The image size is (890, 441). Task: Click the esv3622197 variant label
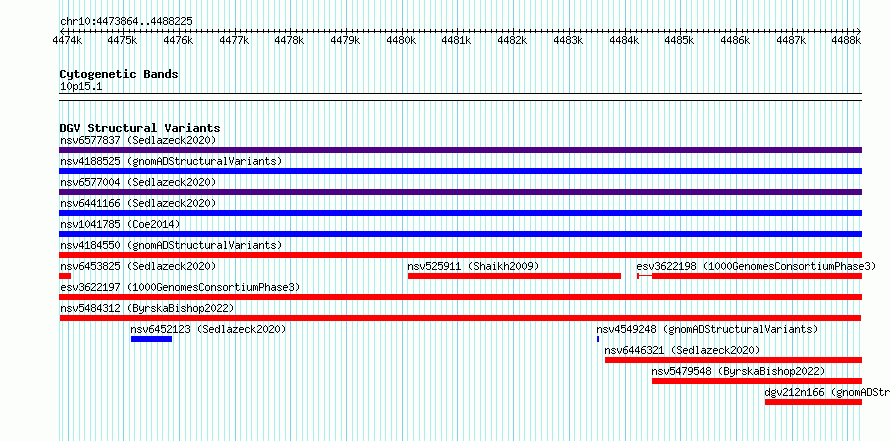[180, 287]
